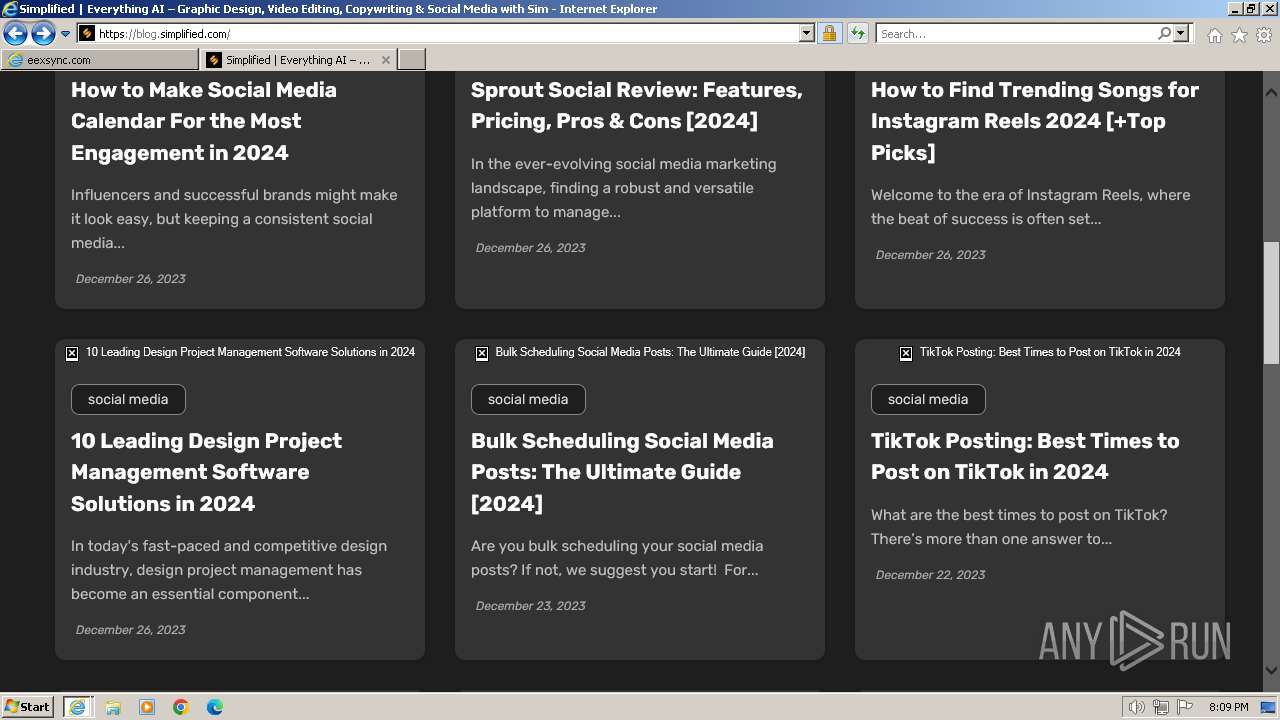Click the volume speaker tray icon
The image size is (1280, 720).
pyautogui.click(x=1137, y=707)
